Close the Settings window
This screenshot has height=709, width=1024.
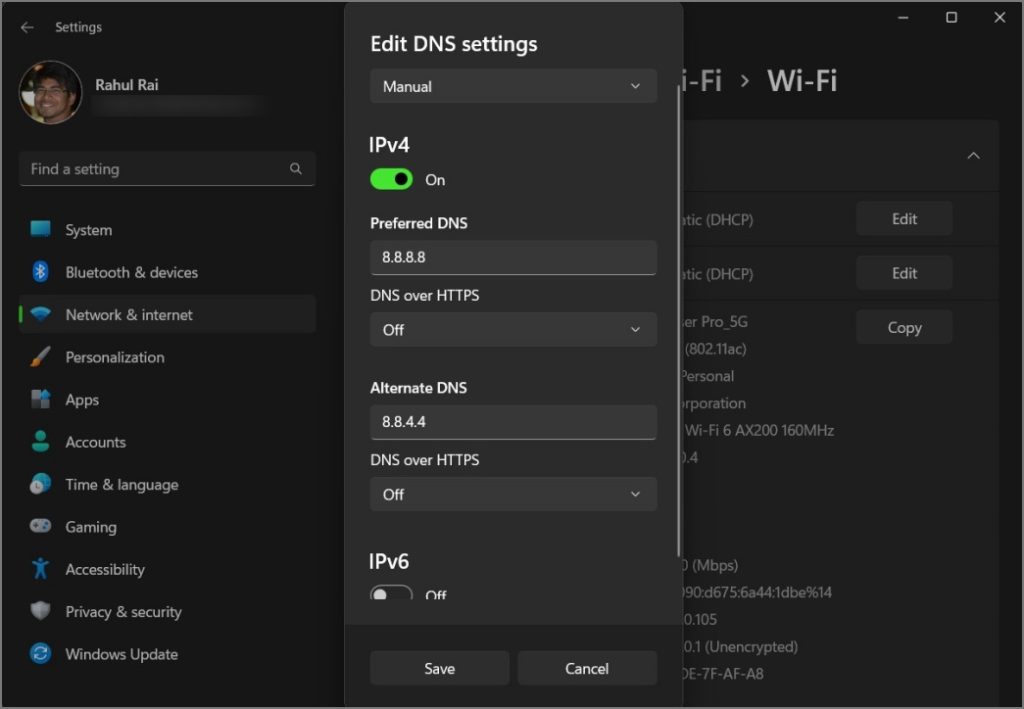point(1000,18)
